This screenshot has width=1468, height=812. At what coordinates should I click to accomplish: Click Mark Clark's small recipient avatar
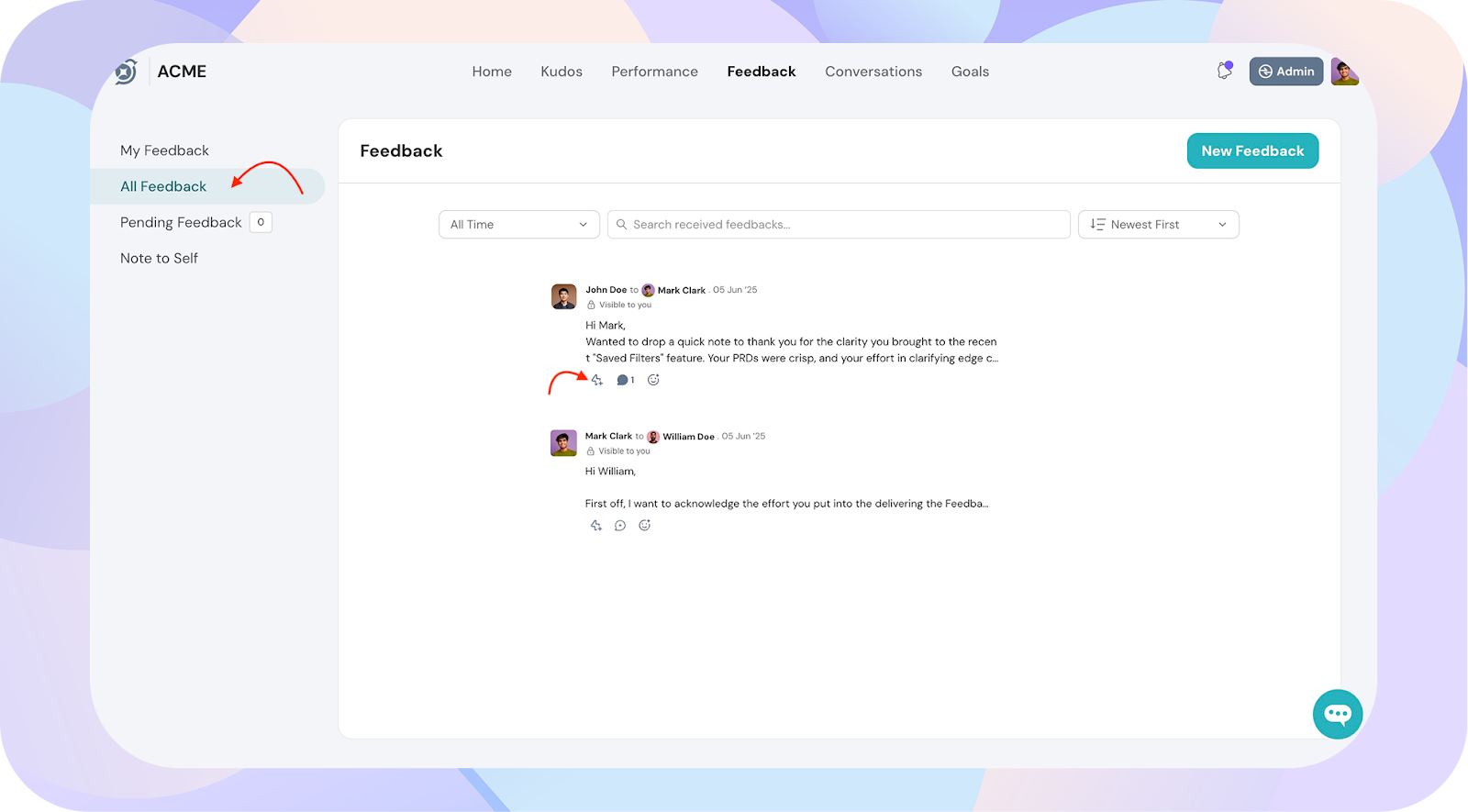pos(648,290)
